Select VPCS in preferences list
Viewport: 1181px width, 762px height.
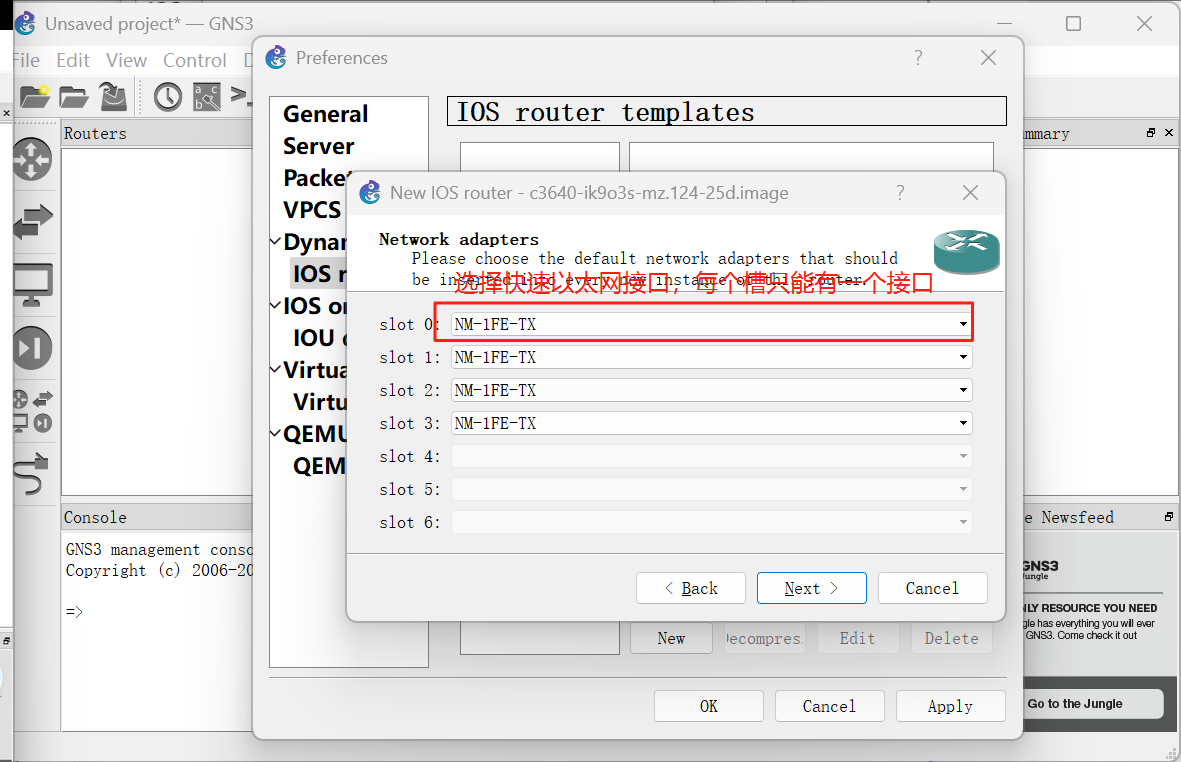pos(312,210)
